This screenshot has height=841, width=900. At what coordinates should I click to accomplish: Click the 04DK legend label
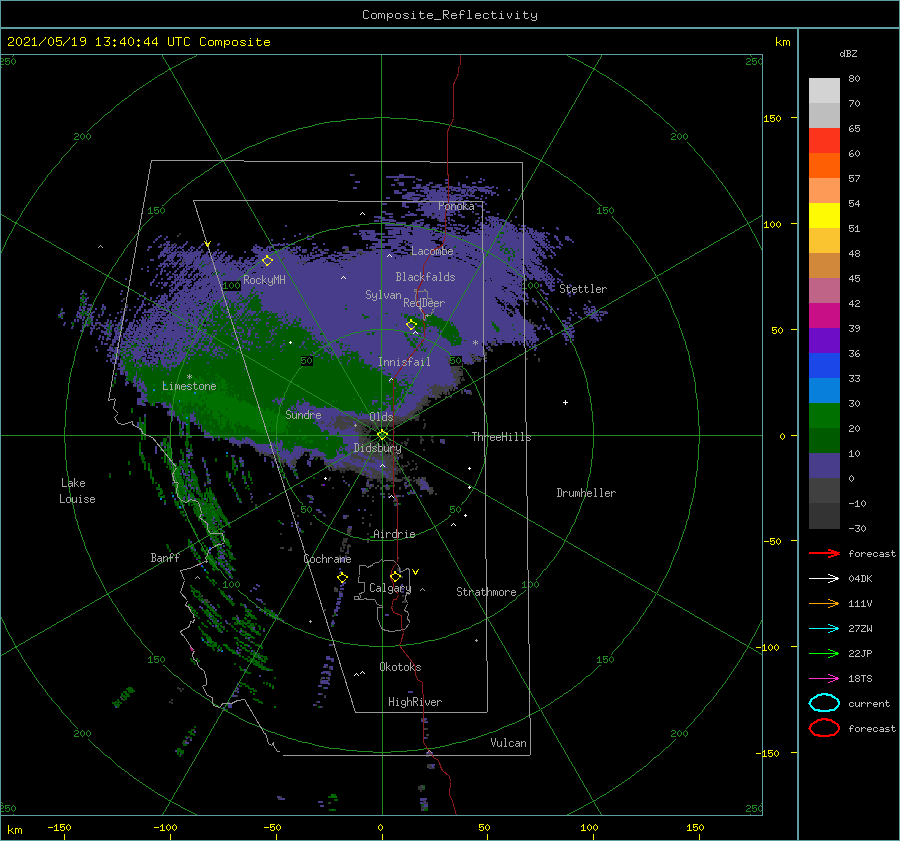[x=860, y=579]
